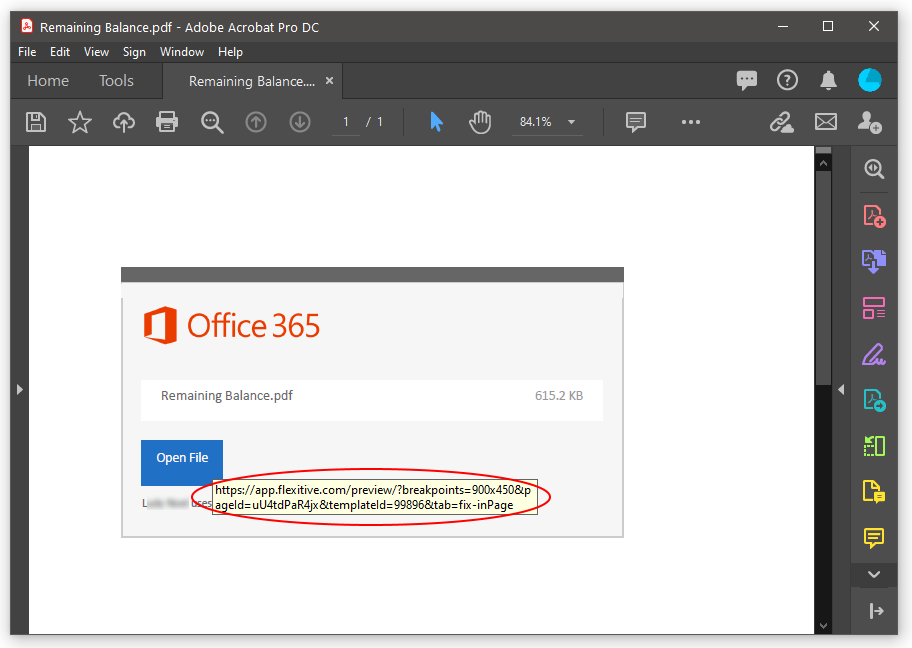This screenshot has width=912, height=648.
Task: Invite people with add-user icon
Action: (x=870, y=122)
